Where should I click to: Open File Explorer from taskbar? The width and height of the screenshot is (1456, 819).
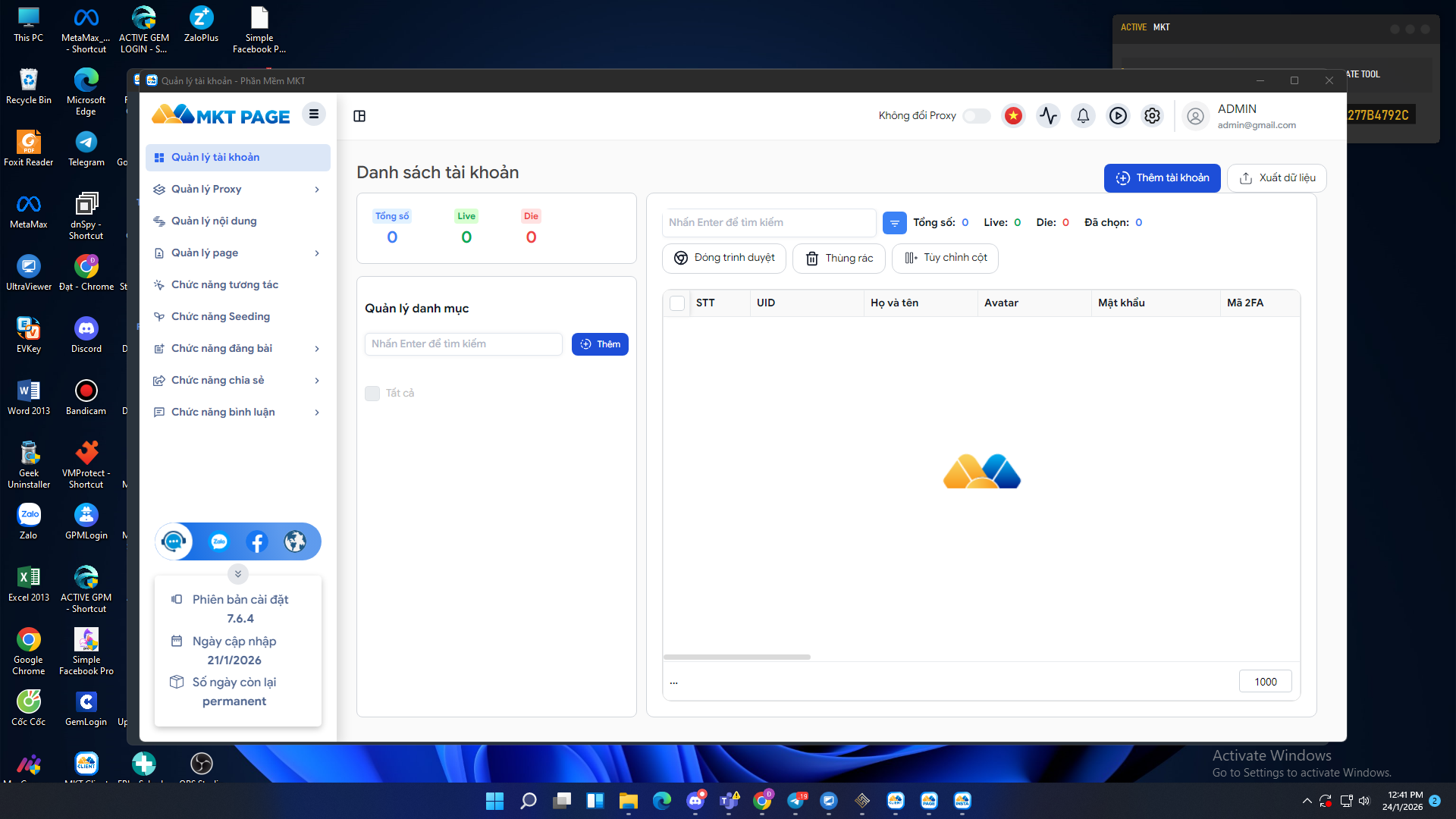click(x=629, y=801)
